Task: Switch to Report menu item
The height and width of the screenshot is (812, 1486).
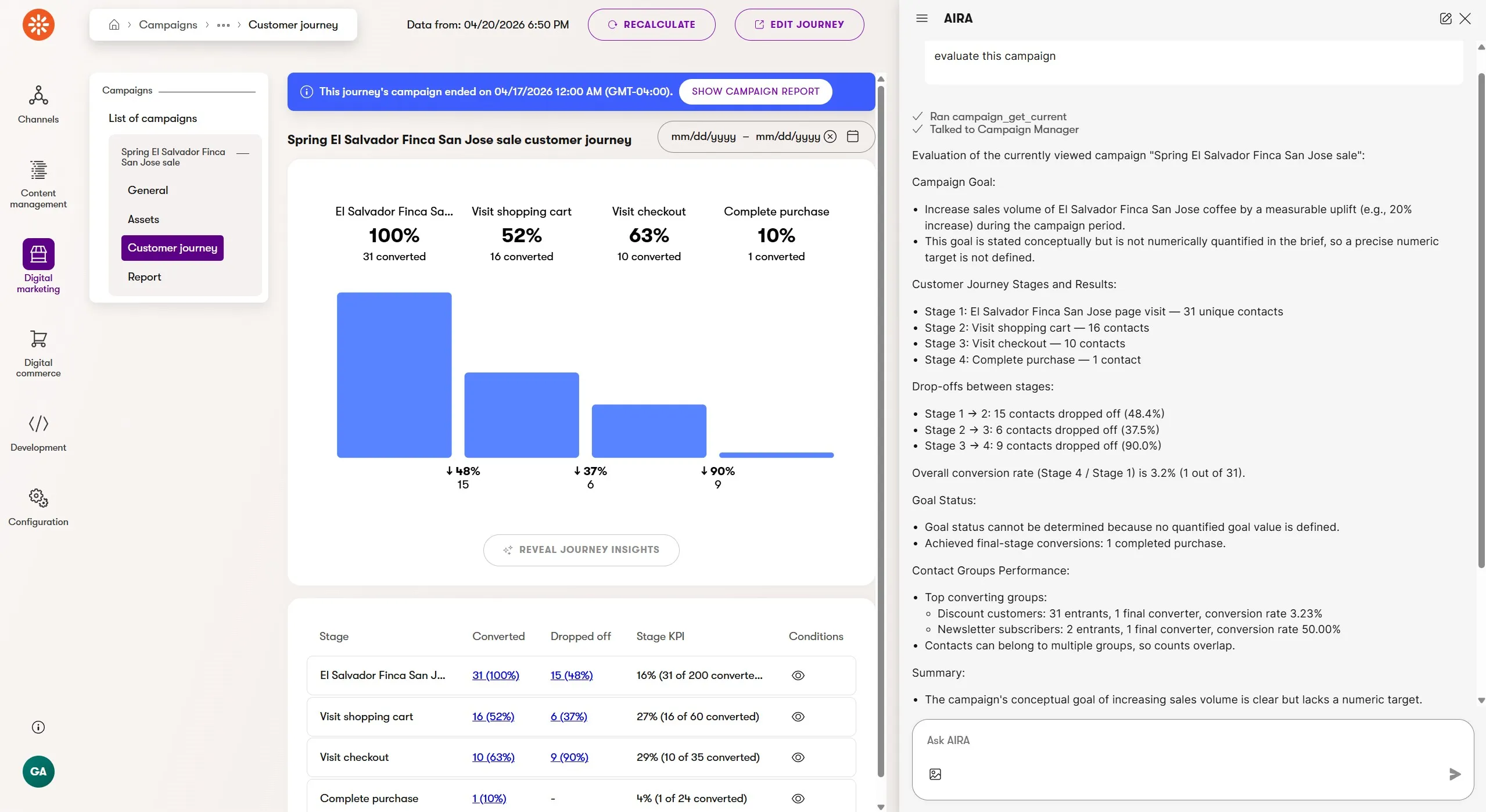Action: (144, 277)
